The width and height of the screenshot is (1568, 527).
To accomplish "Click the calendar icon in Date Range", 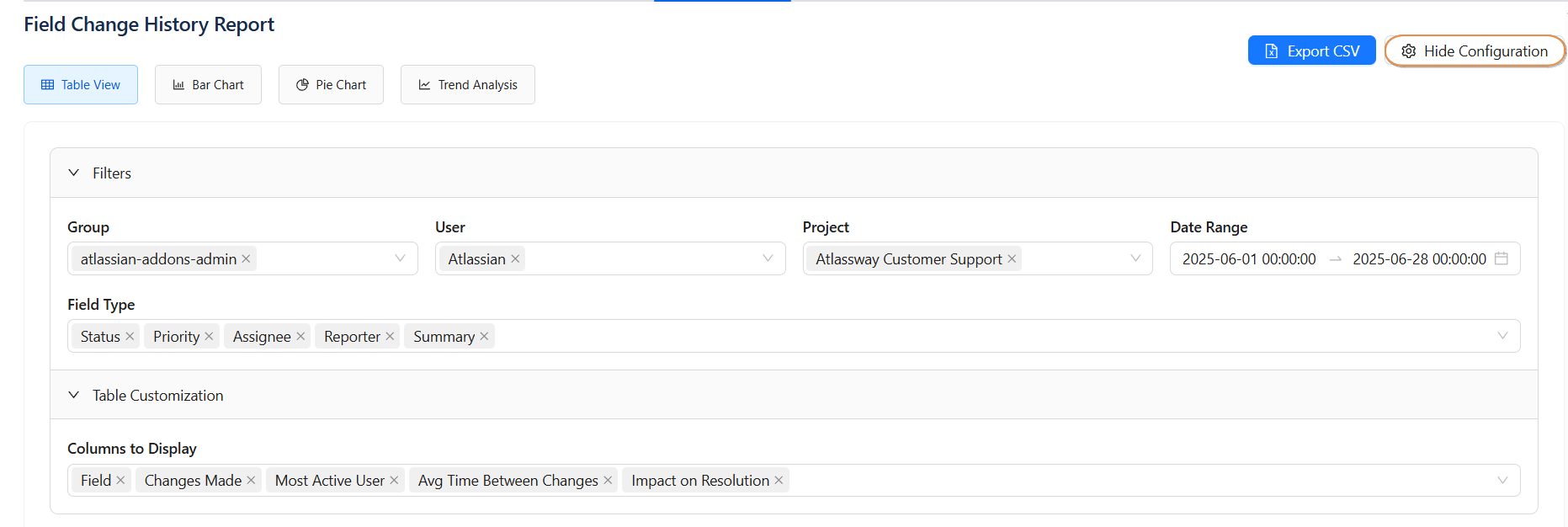I will pyautogui.click(x=1501, y=258).
